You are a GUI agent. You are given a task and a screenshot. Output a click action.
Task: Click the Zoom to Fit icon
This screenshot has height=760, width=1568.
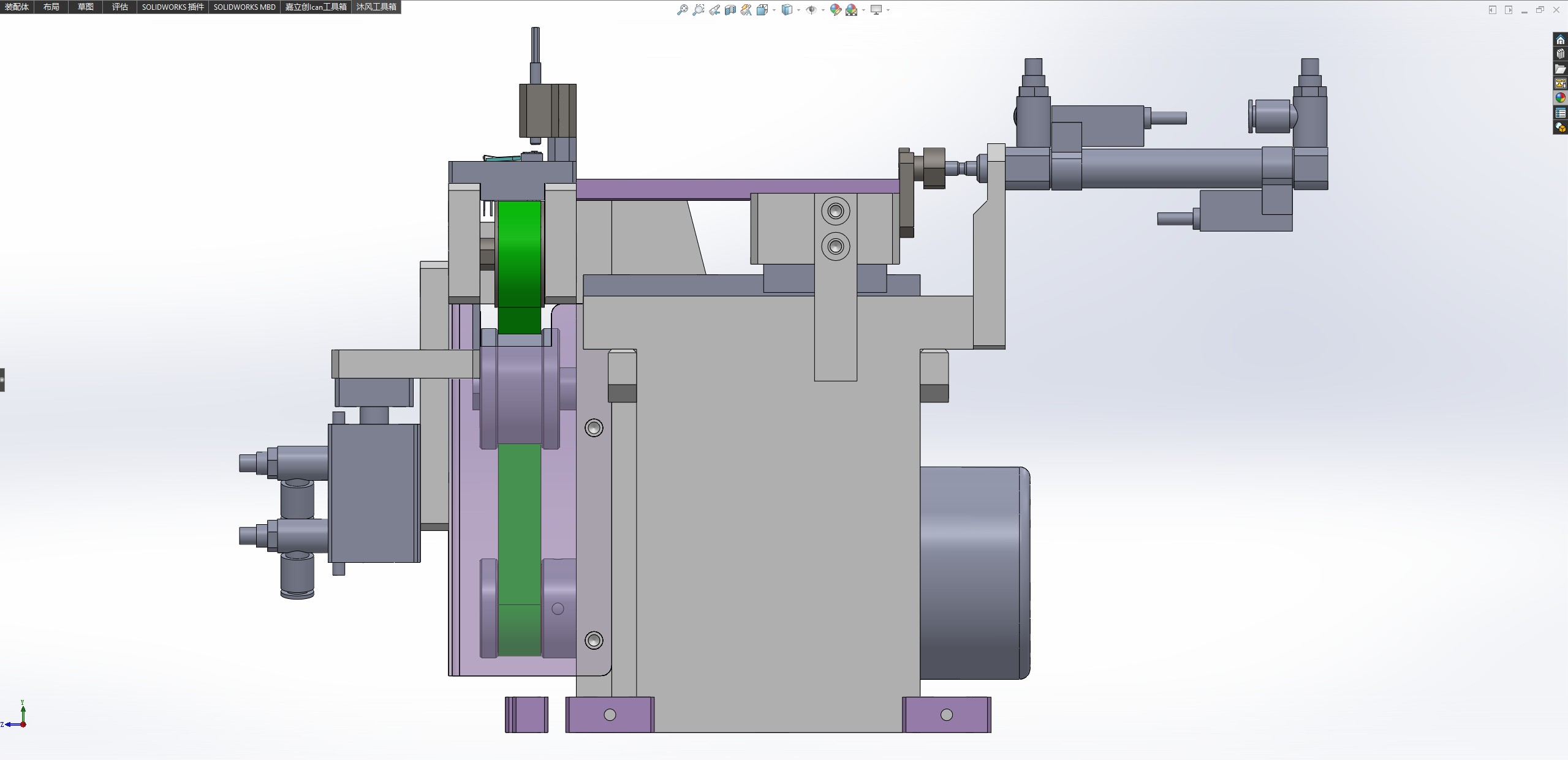(682, 10)
